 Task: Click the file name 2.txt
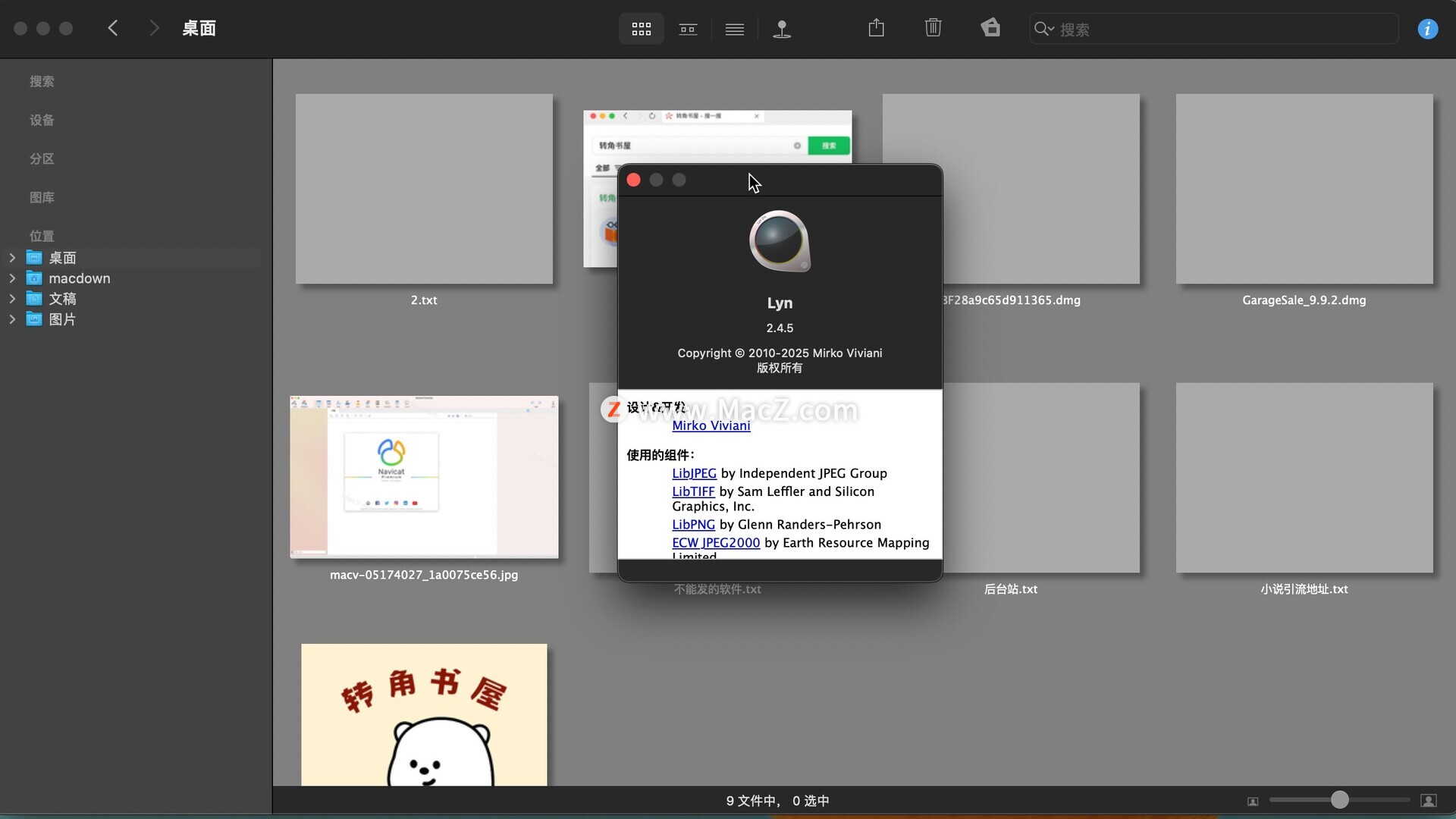click(424, 300)
